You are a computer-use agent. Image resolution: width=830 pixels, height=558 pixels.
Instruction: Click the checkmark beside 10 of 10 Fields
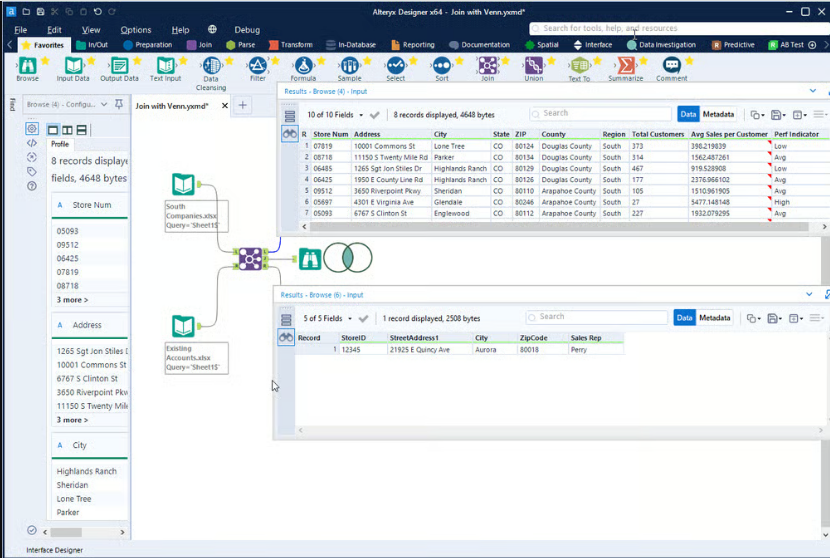[375, 115]
